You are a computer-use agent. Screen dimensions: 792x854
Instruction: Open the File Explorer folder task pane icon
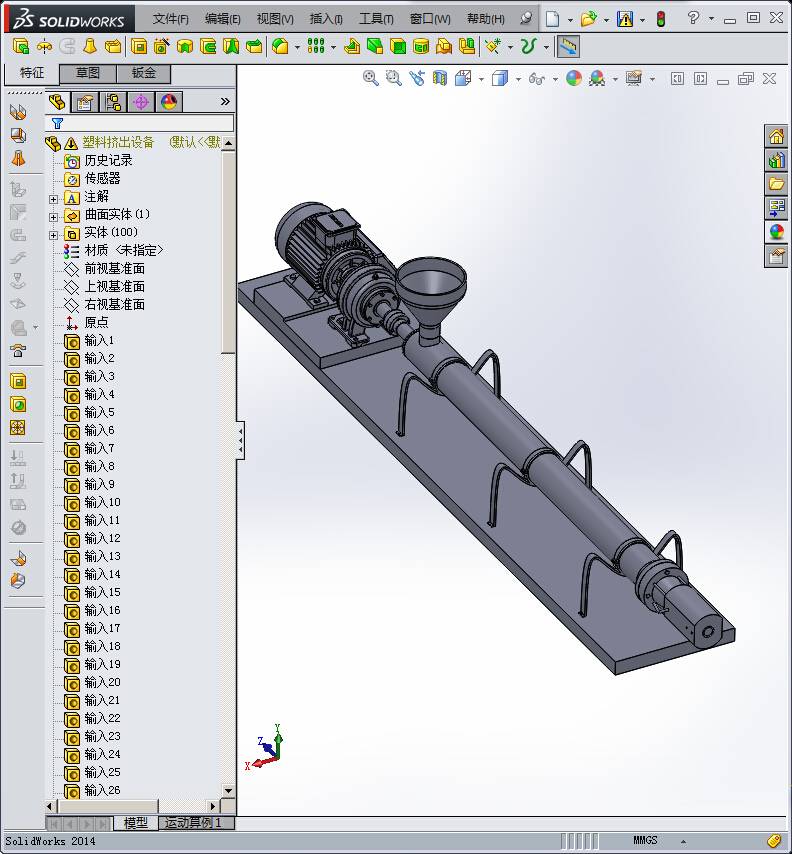(x=776, y=184)
